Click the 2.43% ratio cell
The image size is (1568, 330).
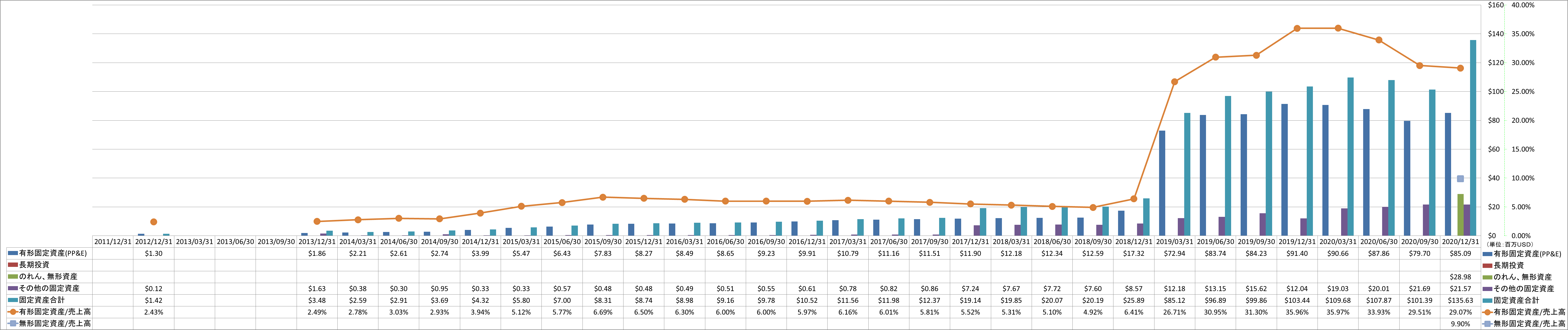(x=153, y=312)
